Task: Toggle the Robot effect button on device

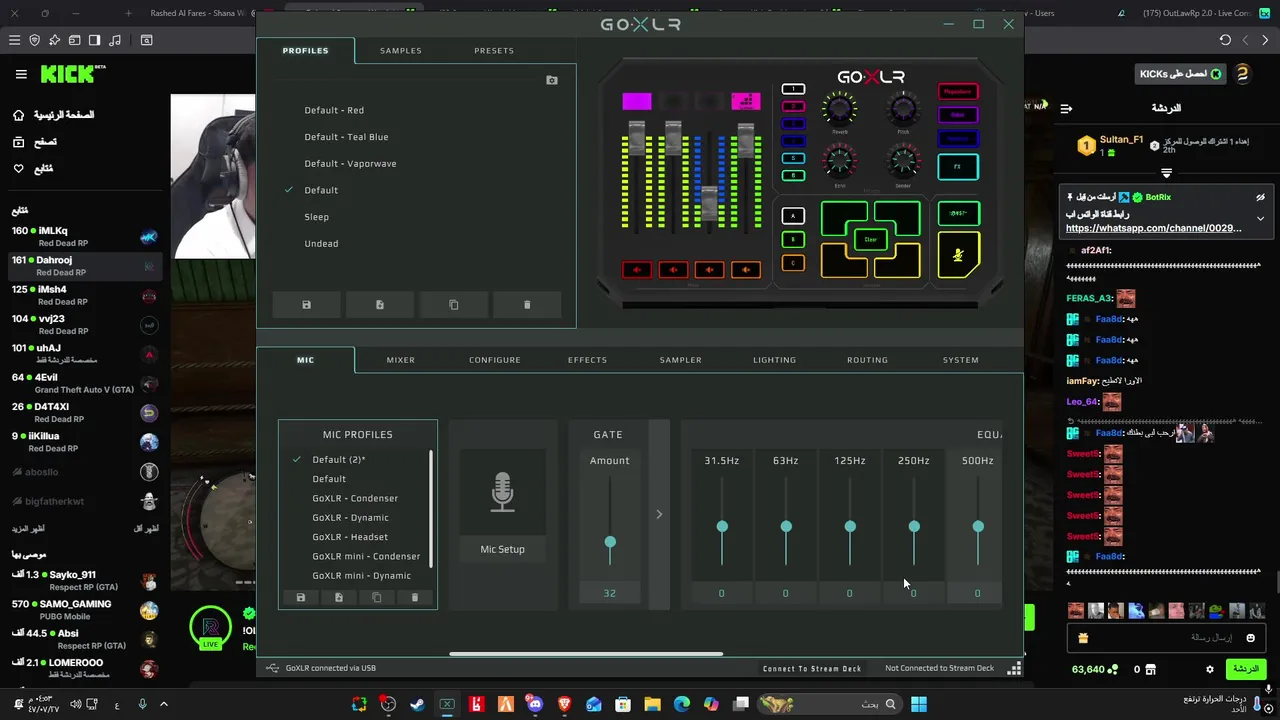Action: coord(958,115)
